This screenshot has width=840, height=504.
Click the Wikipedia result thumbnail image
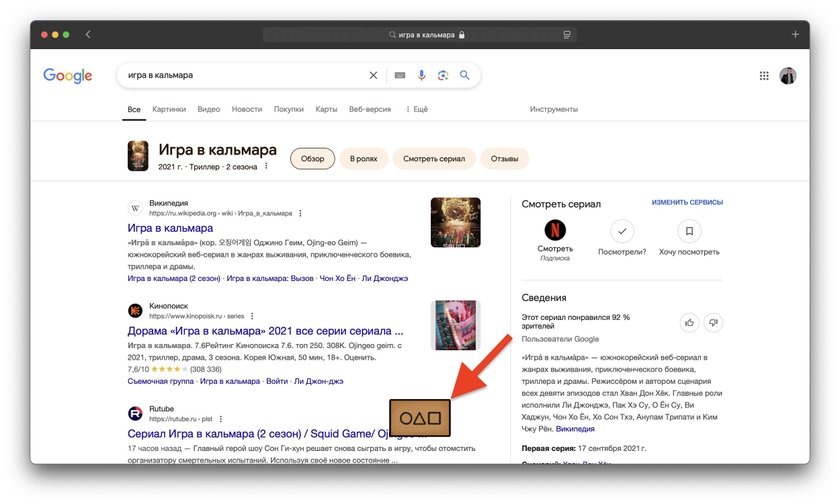click(x=455, y=222)
